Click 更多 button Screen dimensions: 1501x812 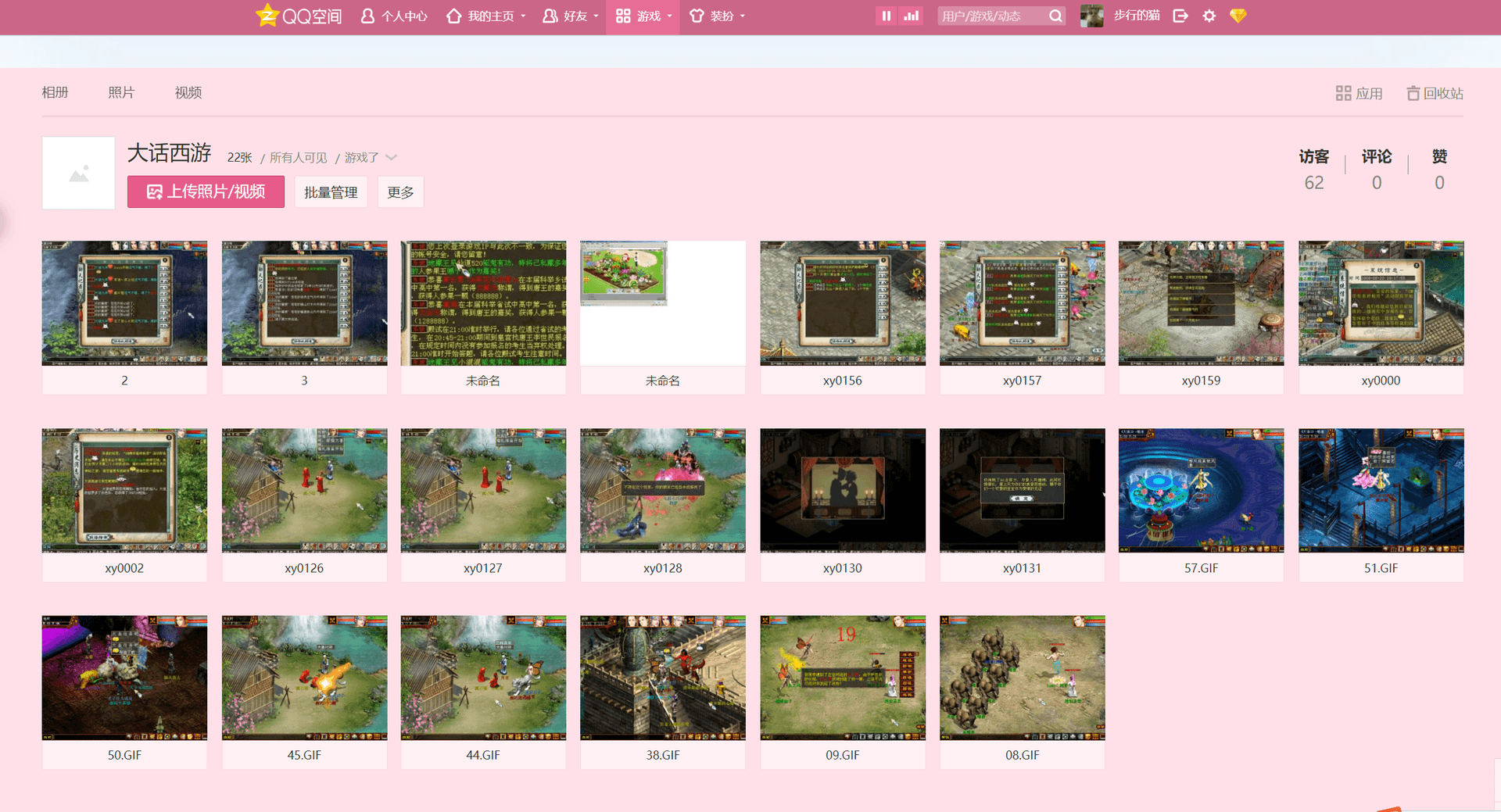click(x=400, y=192)
